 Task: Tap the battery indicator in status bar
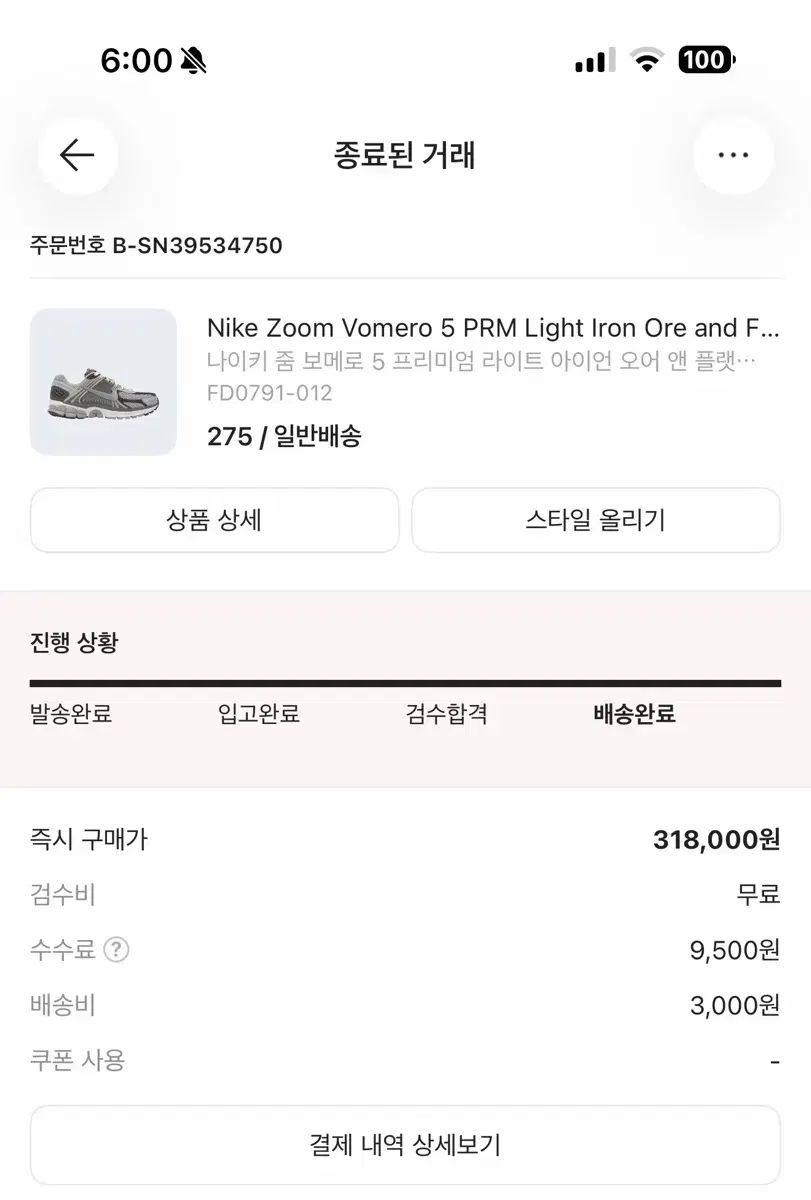click(707, 60)
